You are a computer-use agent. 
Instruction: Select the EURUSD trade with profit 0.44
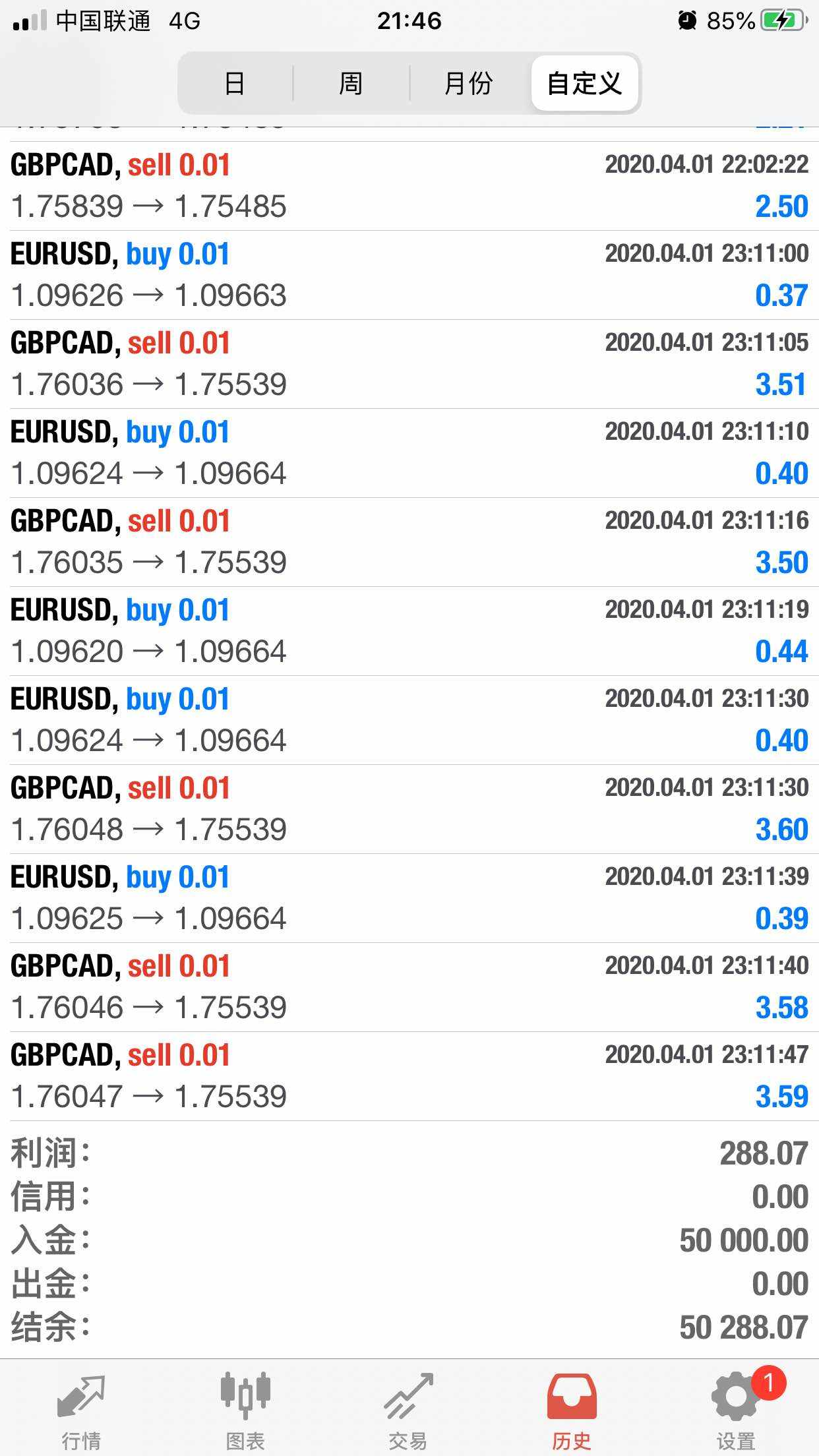pos(409,631)
